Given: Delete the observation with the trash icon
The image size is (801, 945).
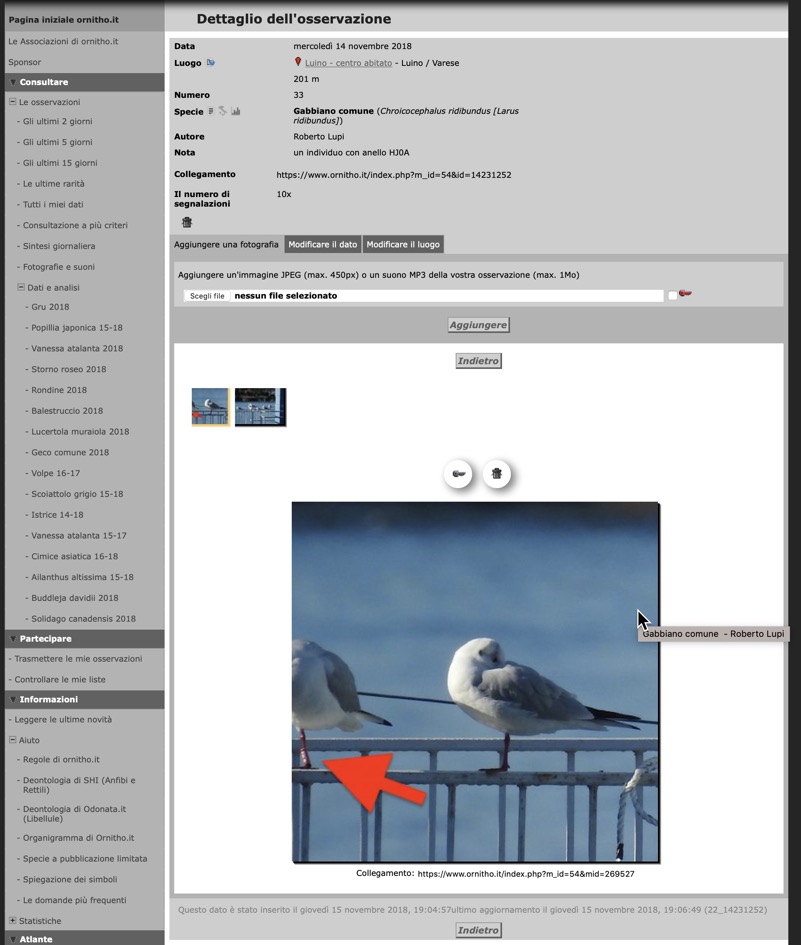Looking at the screenshot, I should click(186, 222).
